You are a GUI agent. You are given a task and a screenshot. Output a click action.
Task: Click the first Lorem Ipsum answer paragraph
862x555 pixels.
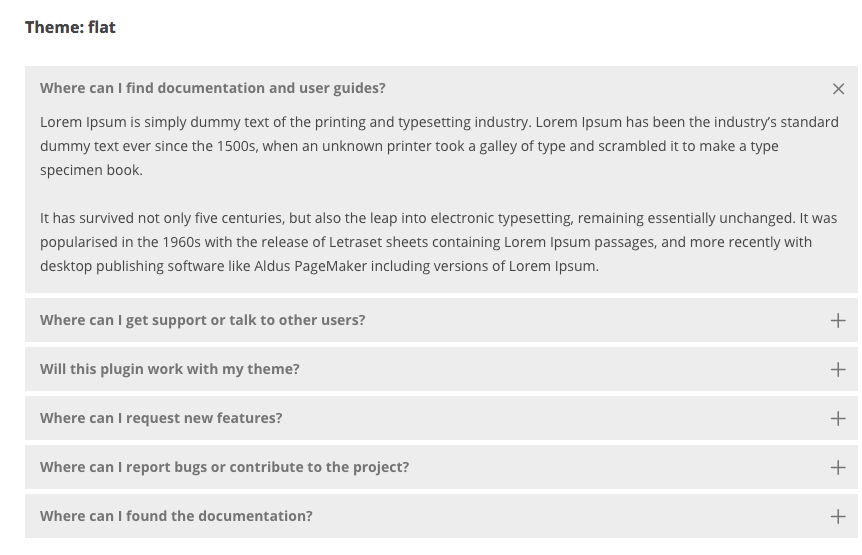tap(400, 146)
